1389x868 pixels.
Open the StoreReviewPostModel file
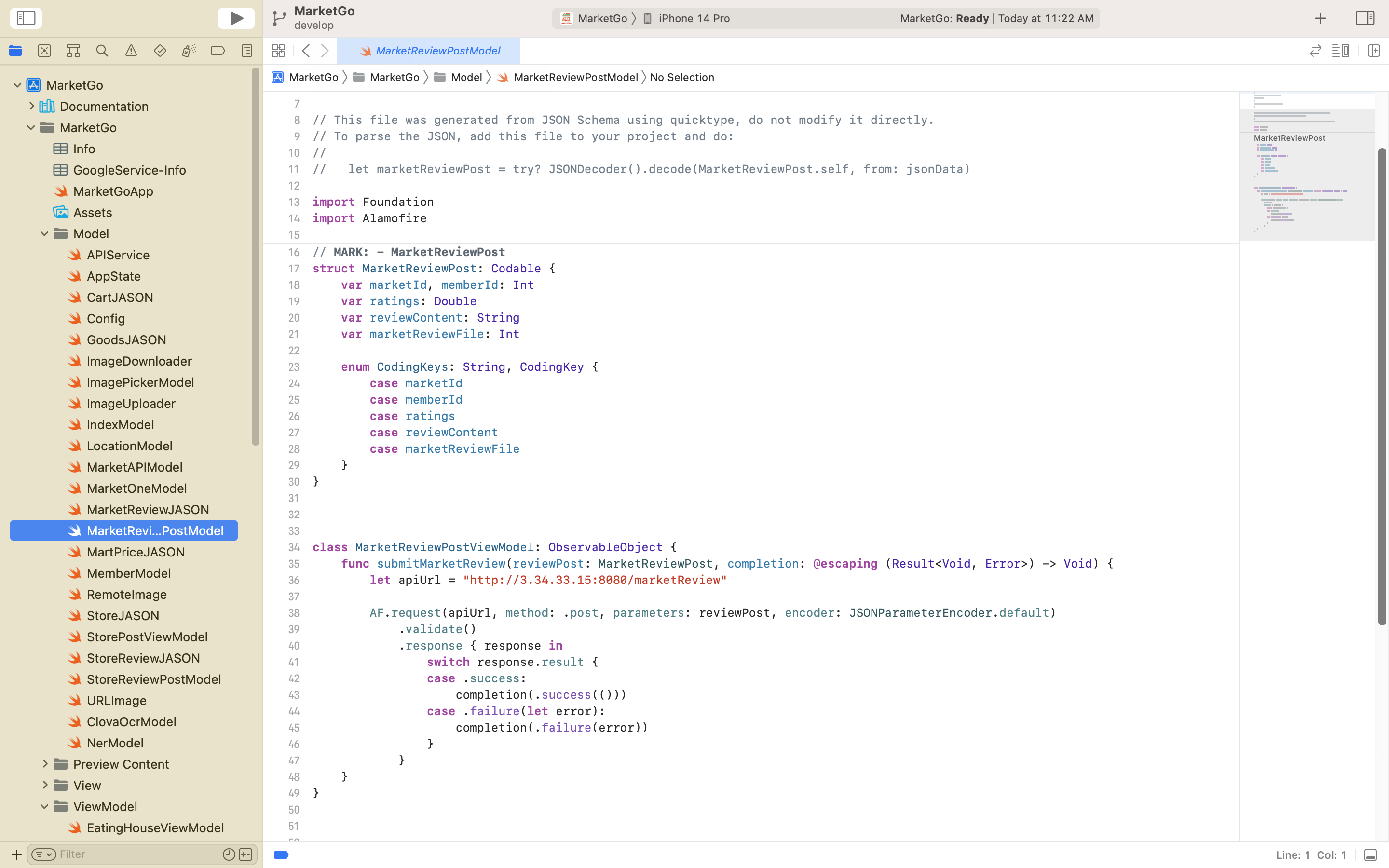153,679
